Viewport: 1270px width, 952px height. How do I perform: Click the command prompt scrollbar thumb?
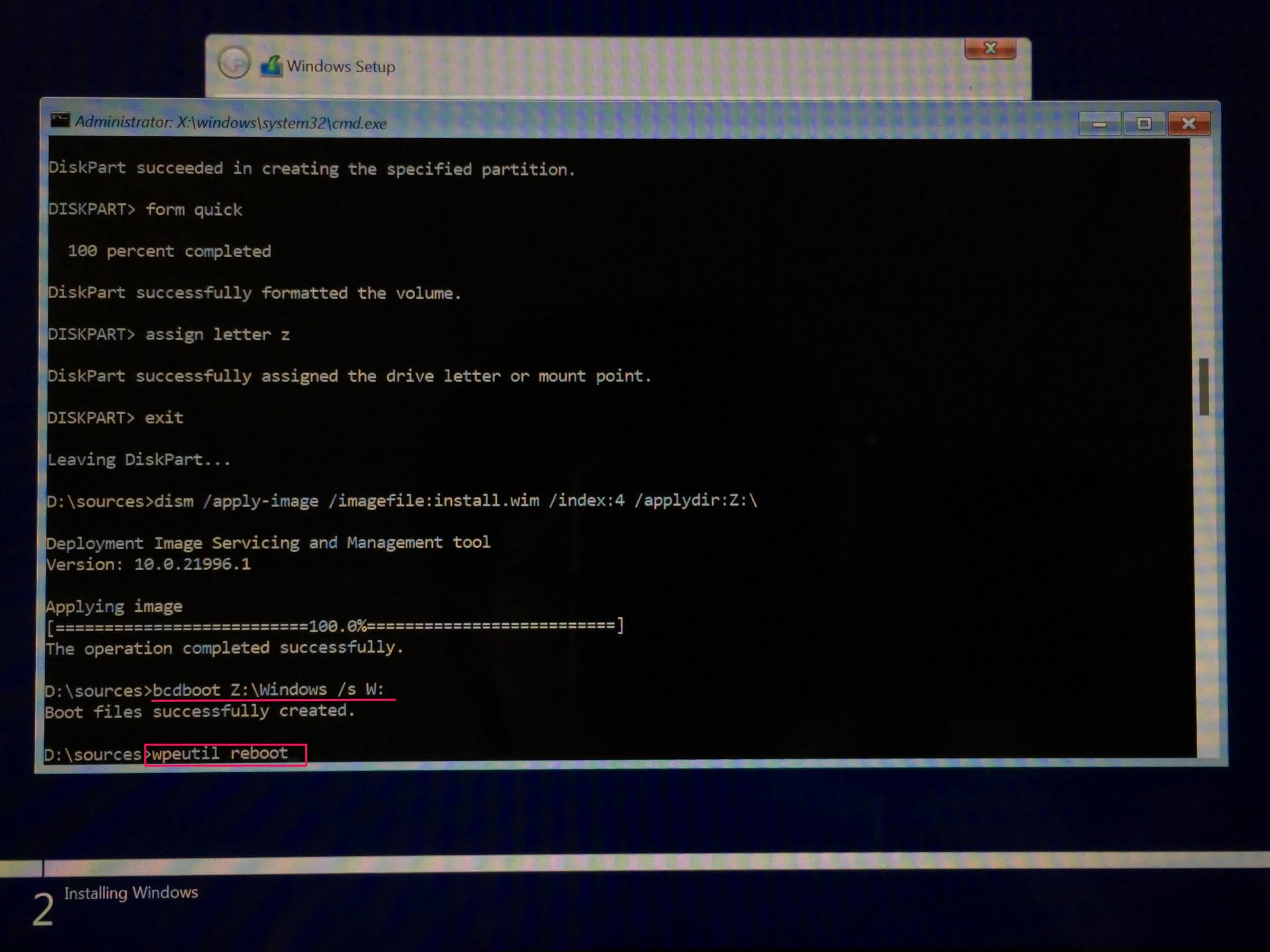[x=1204, y=386]
